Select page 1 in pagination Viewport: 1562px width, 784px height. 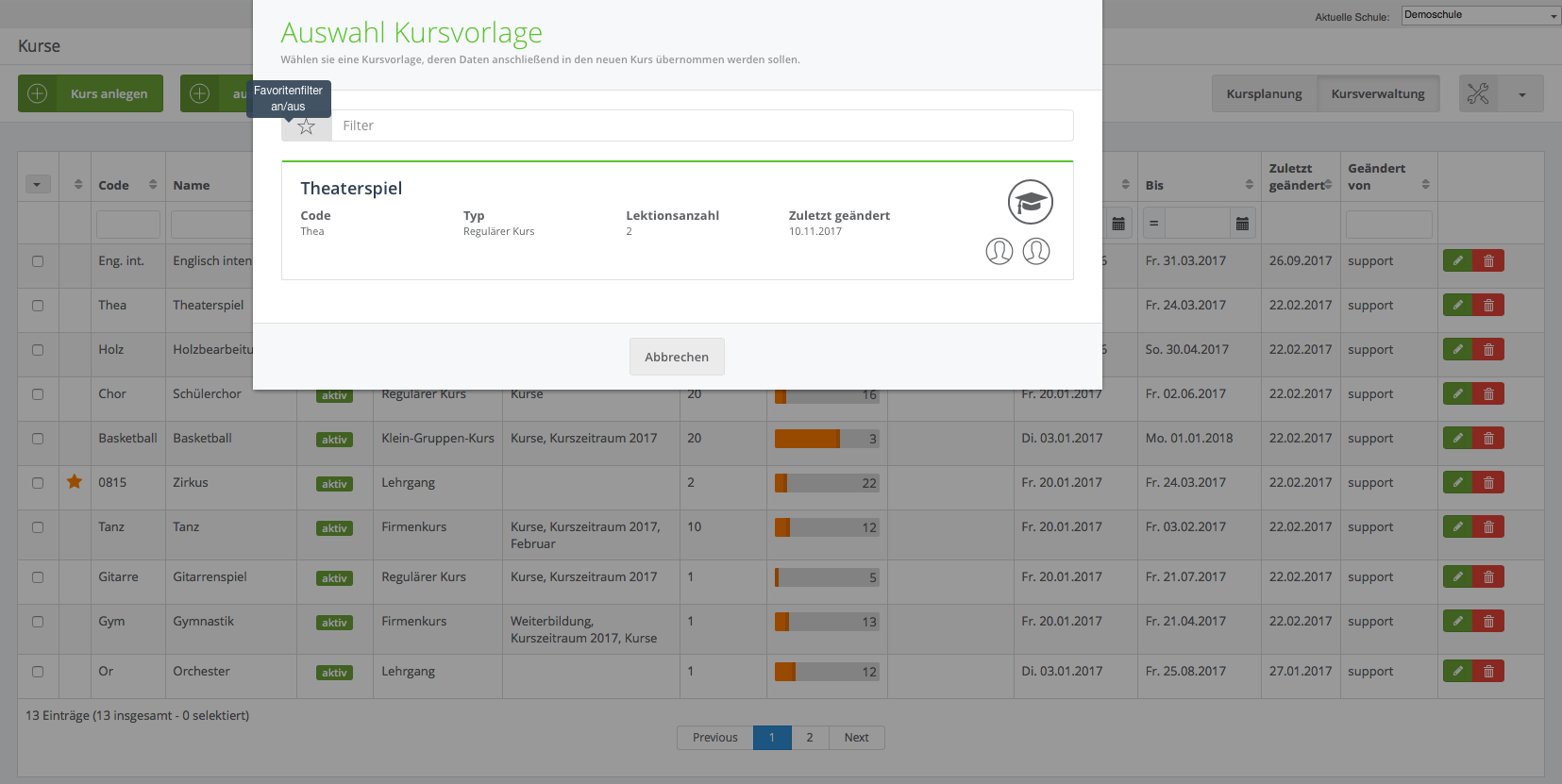pyautogui.click(x=772, y=738)
